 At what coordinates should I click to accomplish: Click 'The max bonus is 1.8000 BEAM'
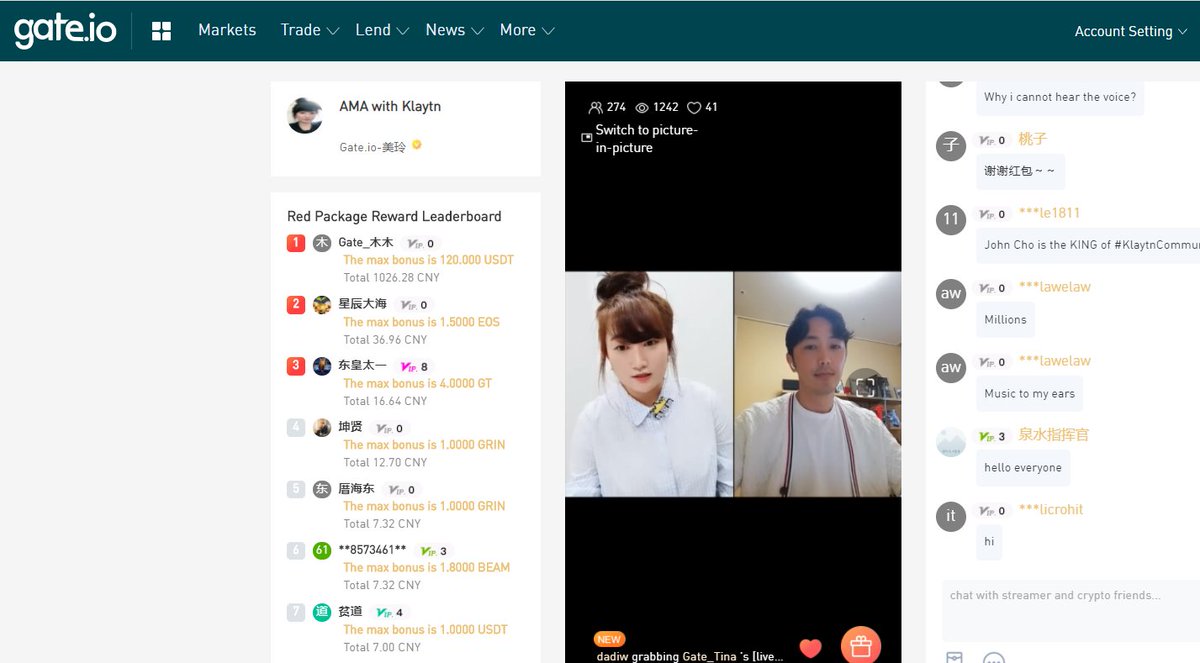427,567
